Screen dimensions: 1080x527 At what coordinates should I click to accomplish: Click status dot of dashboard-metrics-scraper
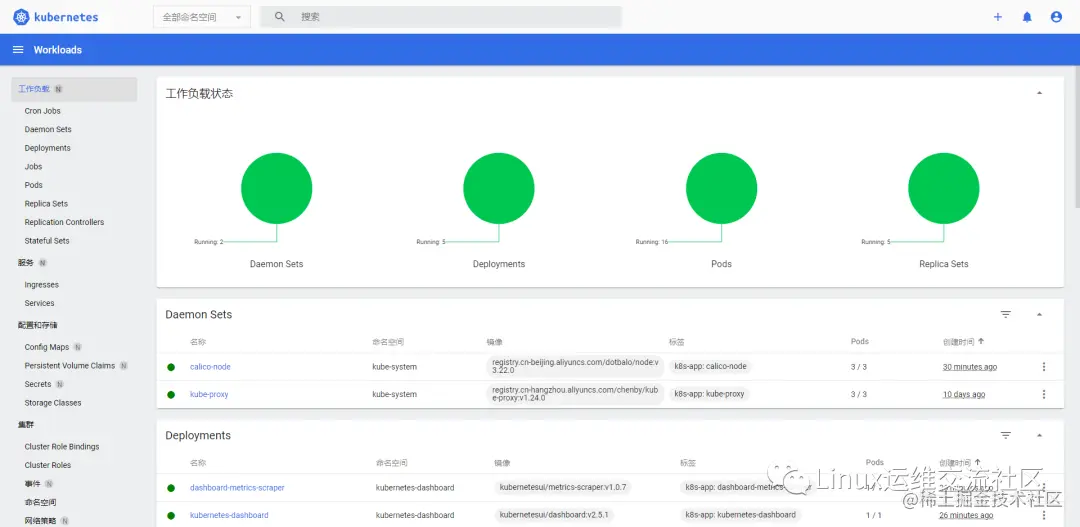pos(171,488)
